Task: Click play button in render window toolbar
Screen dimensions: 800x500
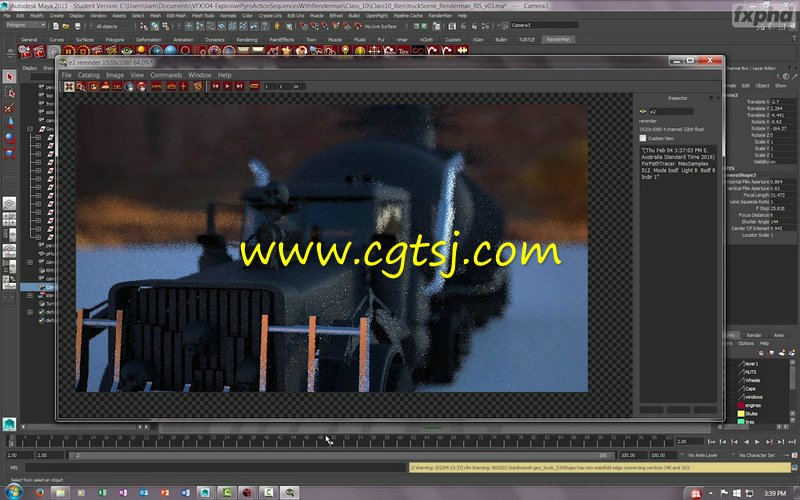Action: pos(227,87)
